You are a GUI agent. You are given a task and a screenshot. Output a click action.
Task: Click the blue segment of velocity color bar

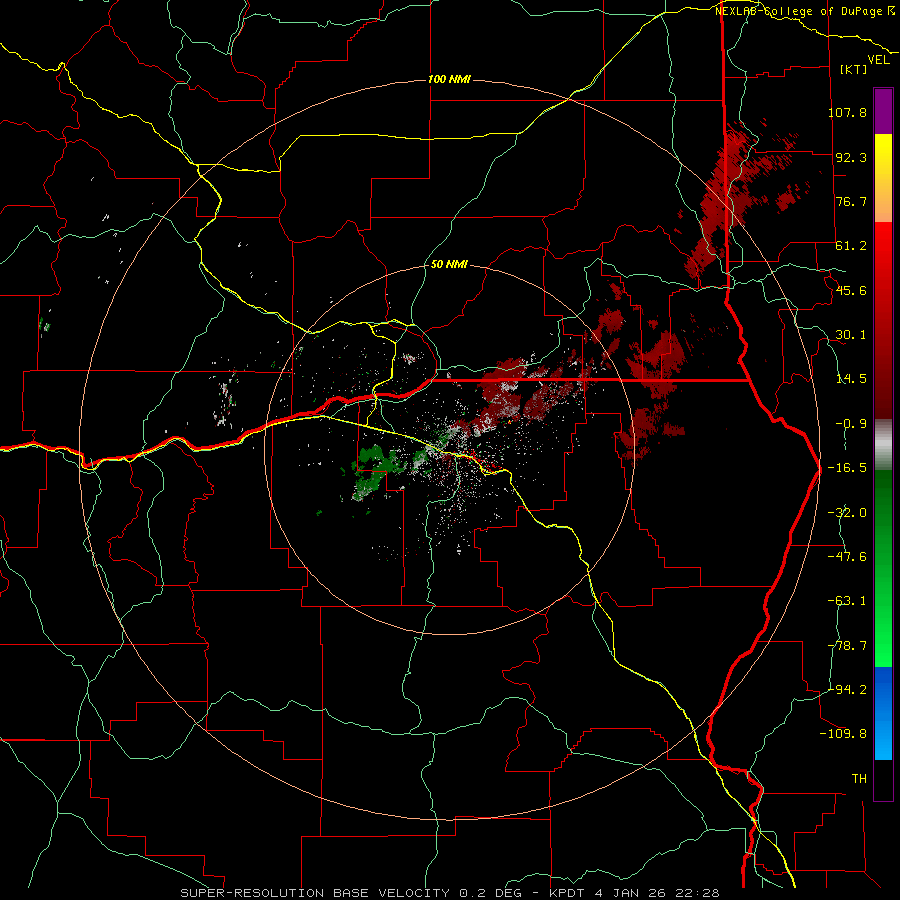883,713
